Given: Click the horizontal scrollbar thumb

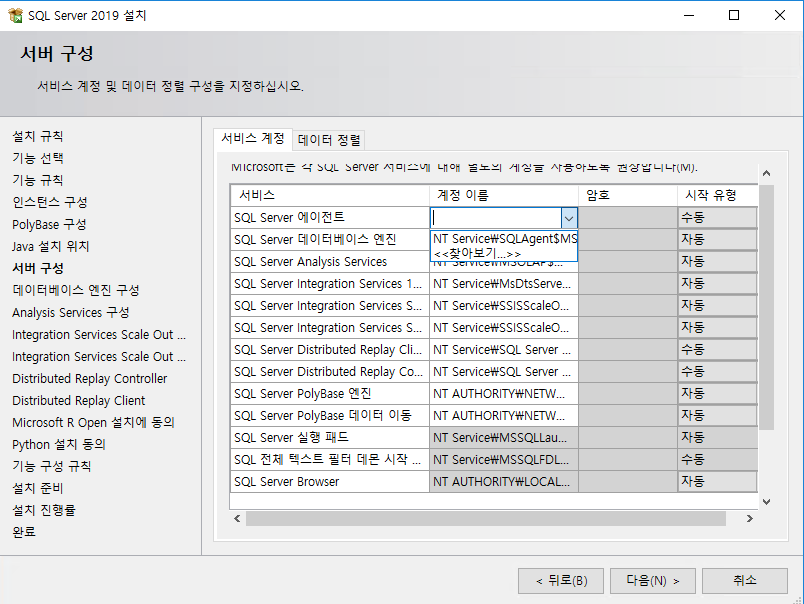Looking at the screenshot, I should tap(486, 518).
